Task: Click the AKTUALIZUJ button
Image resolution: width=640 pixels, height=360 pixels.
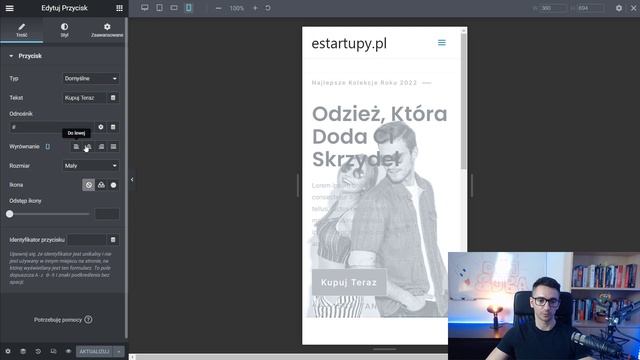Action: click(94, 351)
